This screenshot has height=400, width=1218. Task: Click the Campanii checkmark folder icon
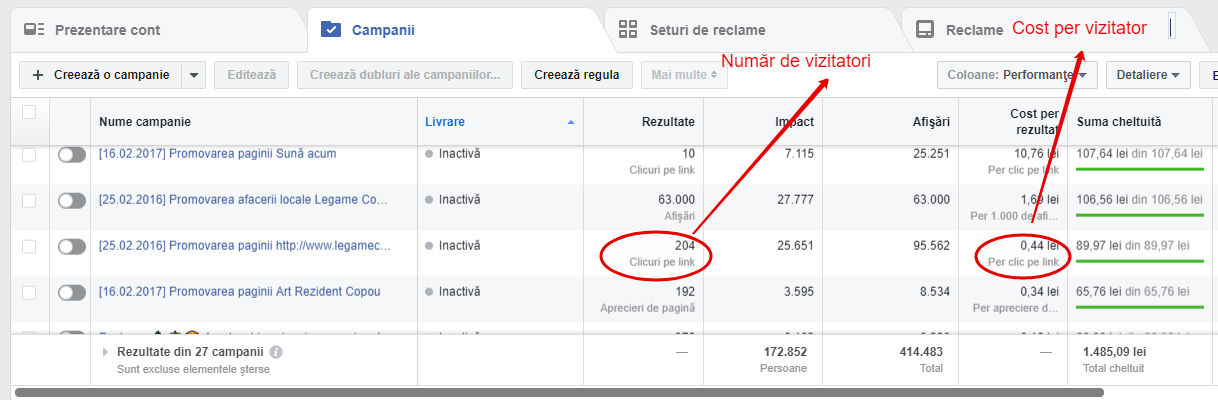(x=330, y=30)
